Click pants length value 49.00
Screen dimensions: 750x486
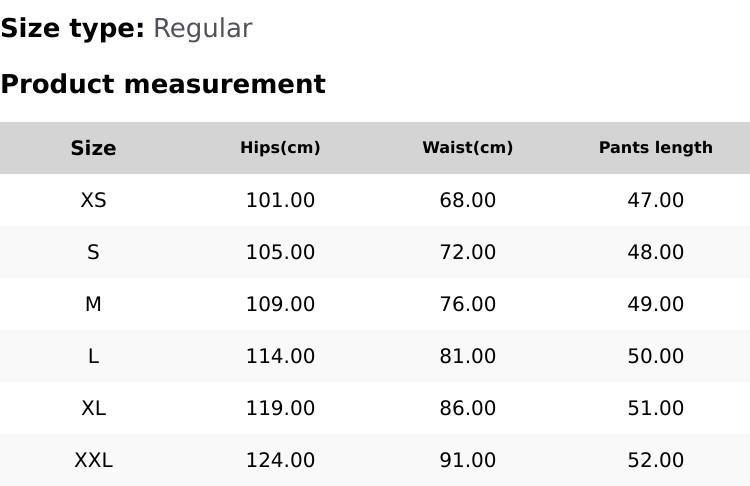pyautogui.click(x=655, y=304)
